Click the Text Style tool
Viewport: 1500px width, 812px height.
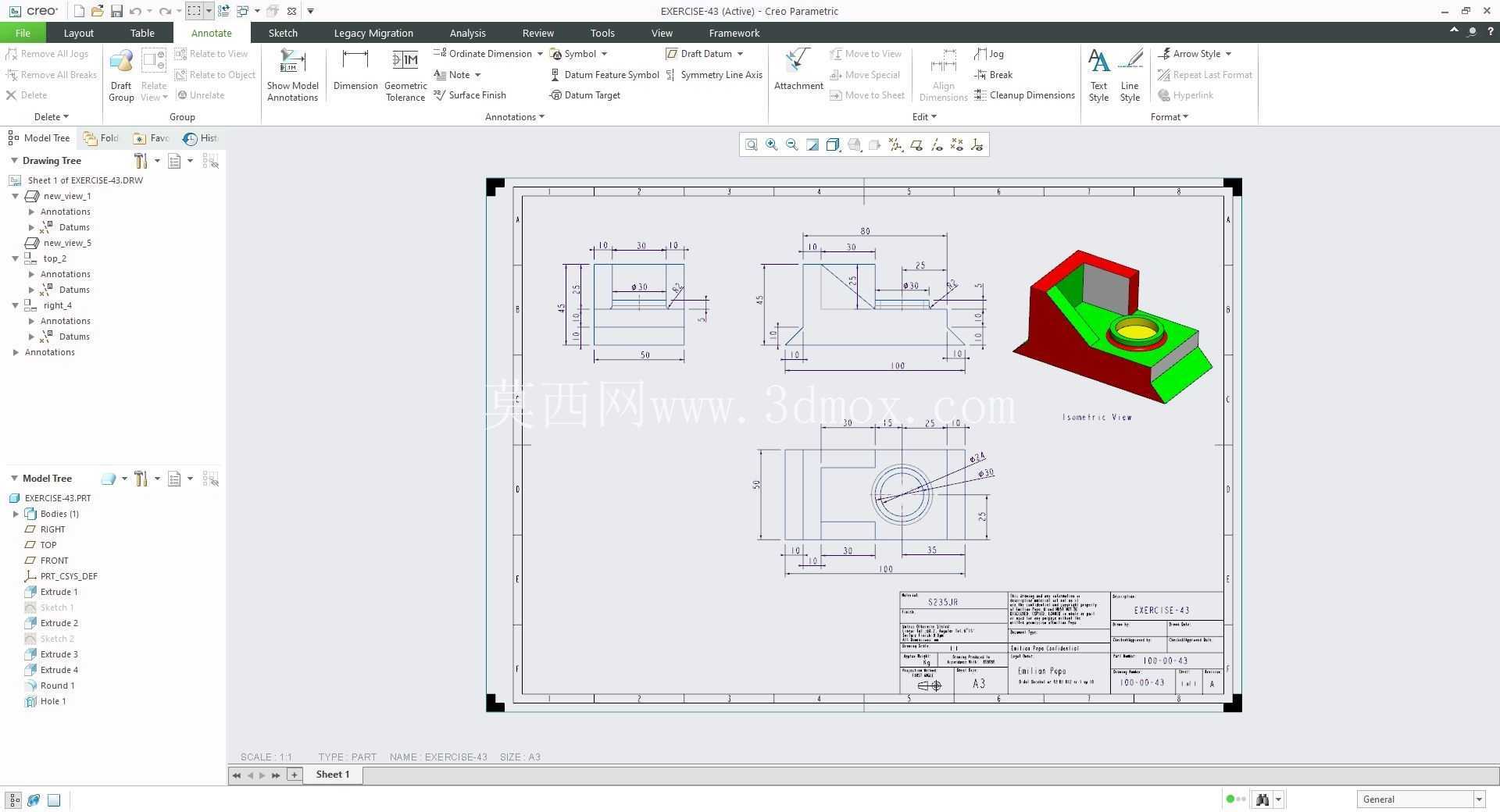1098,75
